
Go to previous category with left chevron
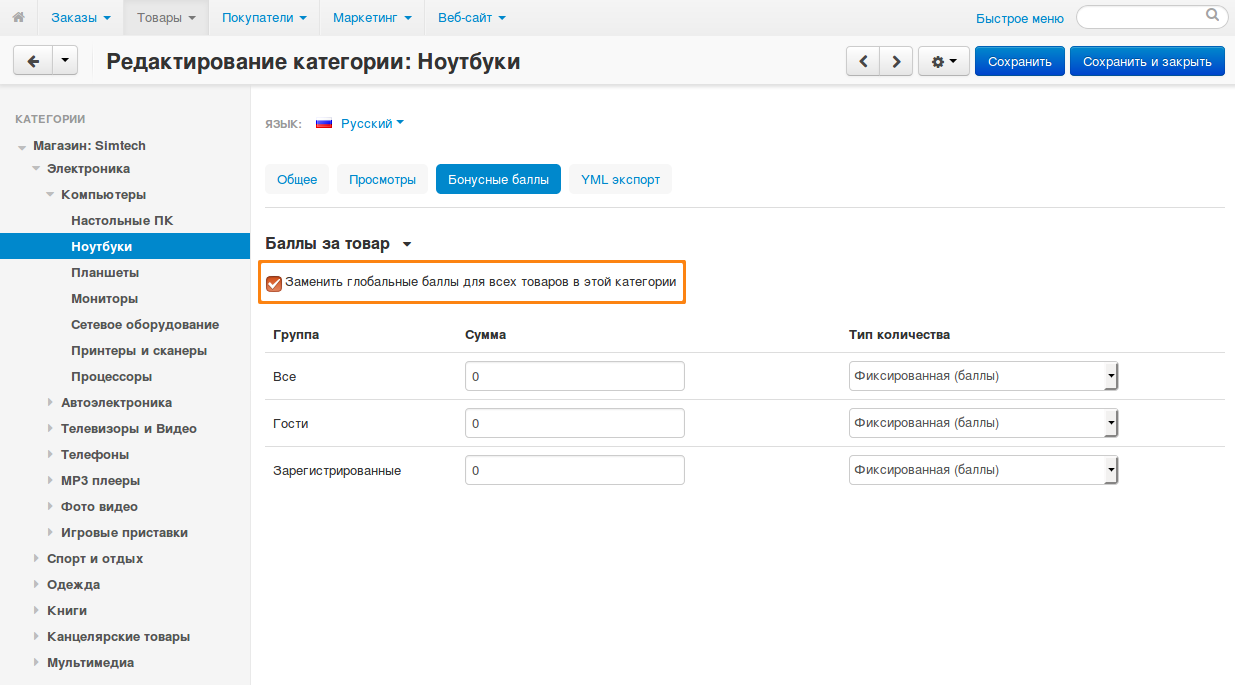(x=863, y=61)
